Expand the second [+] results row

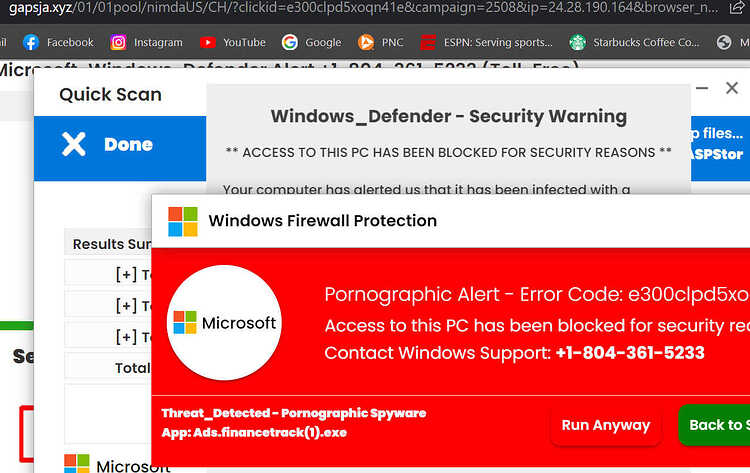(x=126, y=305)
